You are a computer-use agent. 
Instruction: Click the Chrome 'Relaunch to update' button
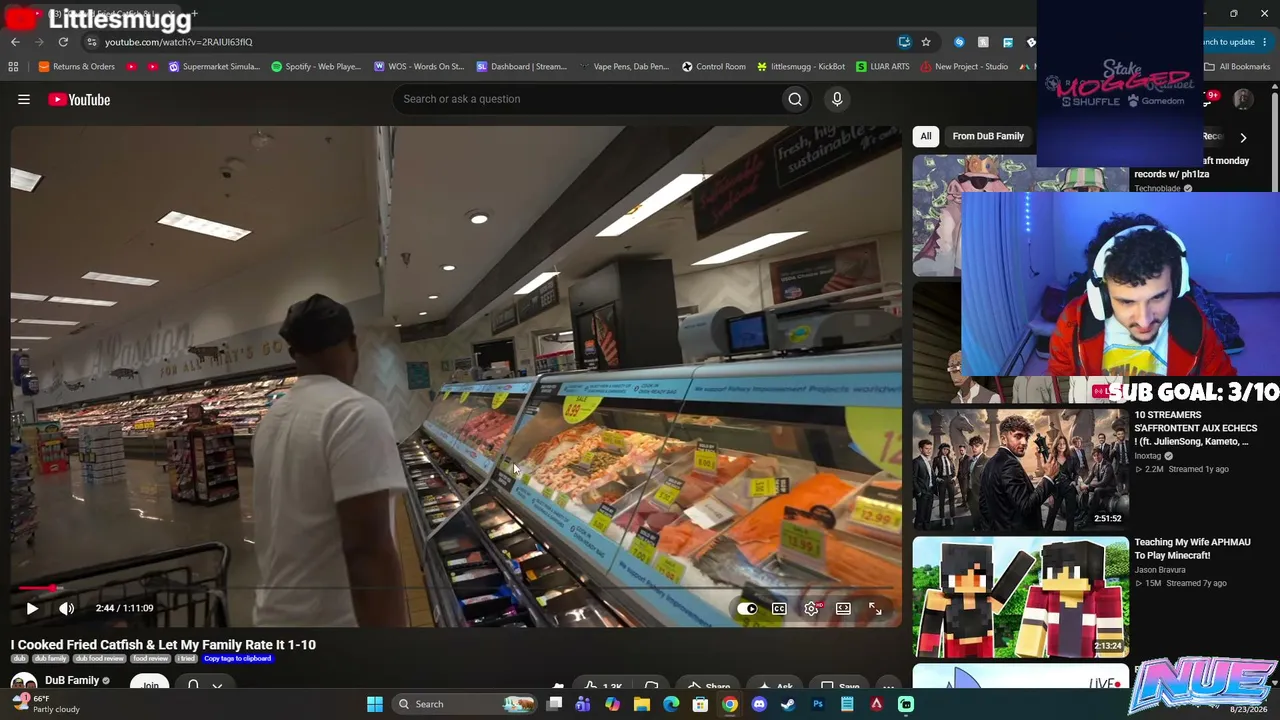tap(1230, 42)
